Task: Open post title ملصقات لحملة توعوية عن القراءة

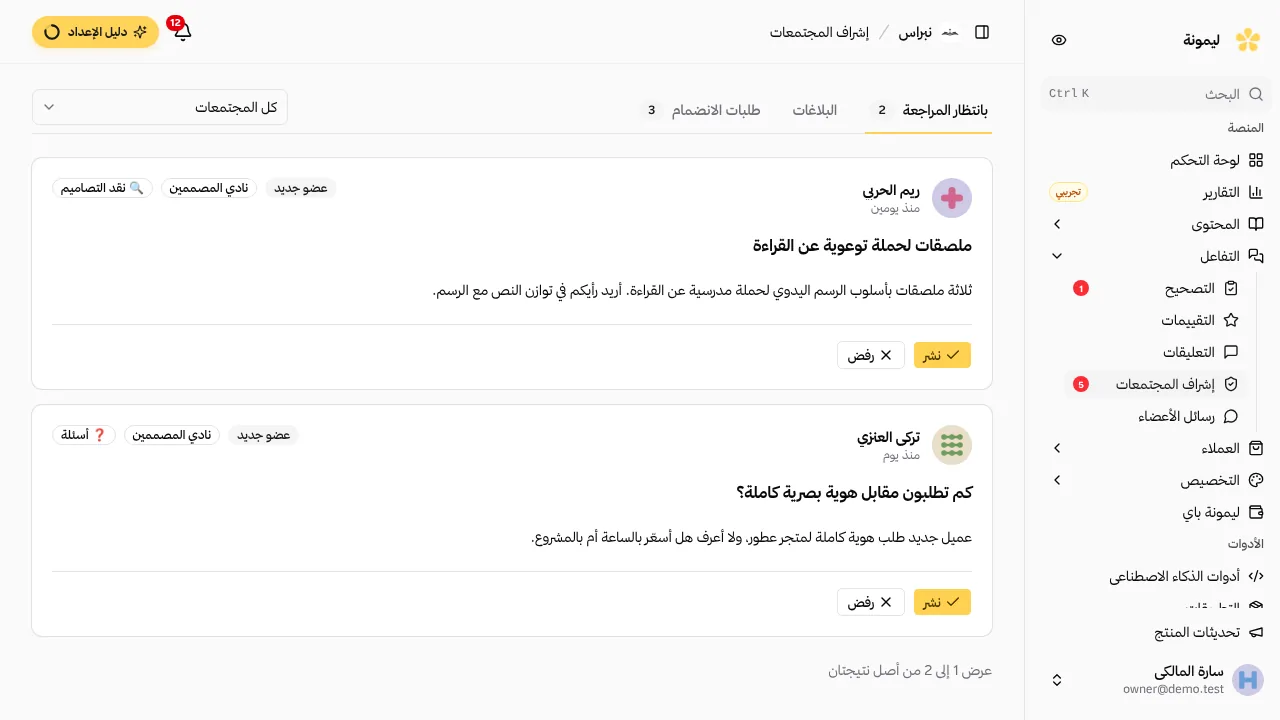Action: click(x=863, y=245)
